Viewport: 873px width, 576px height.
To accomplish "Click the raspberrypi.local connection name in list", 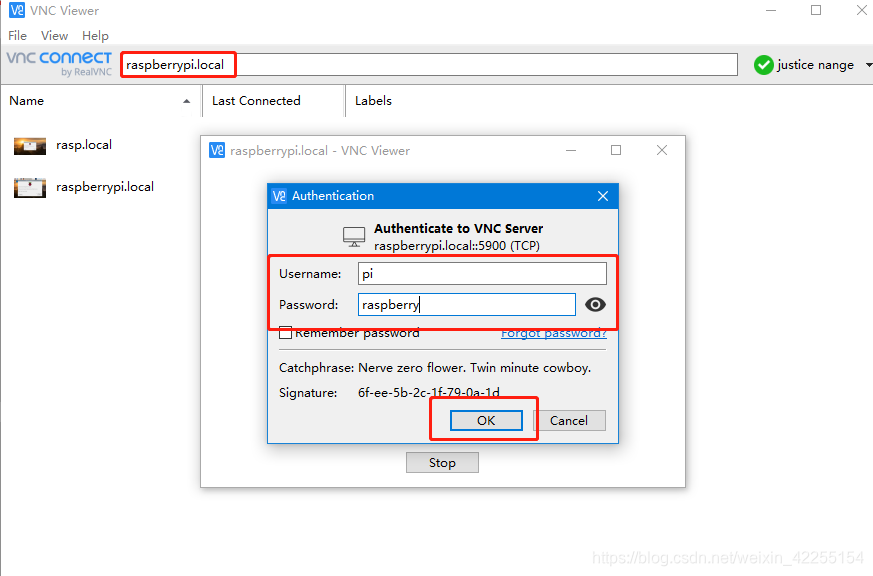I will click(x=105, y=187).
